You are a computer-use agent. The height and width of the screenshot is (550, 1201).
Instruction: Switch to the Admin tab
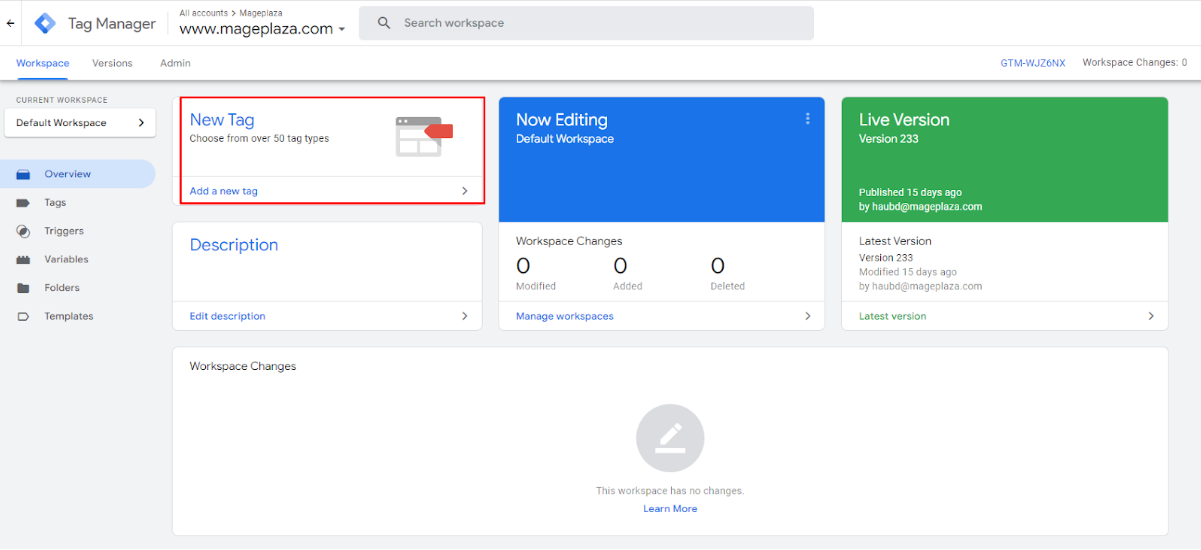click(175, 63)
